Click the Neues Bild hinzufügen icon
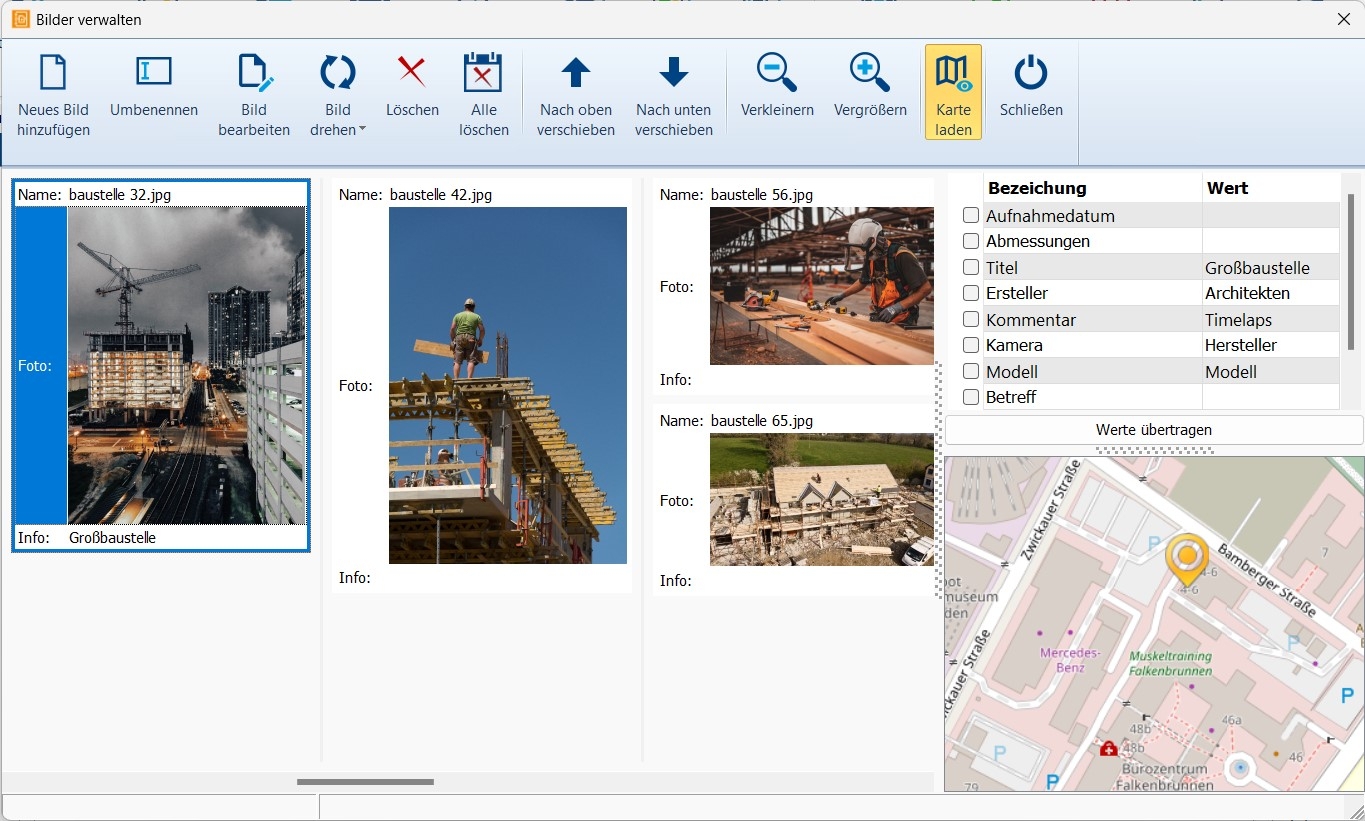Viewport: 1365px width, 821px height. pos(53,73)
